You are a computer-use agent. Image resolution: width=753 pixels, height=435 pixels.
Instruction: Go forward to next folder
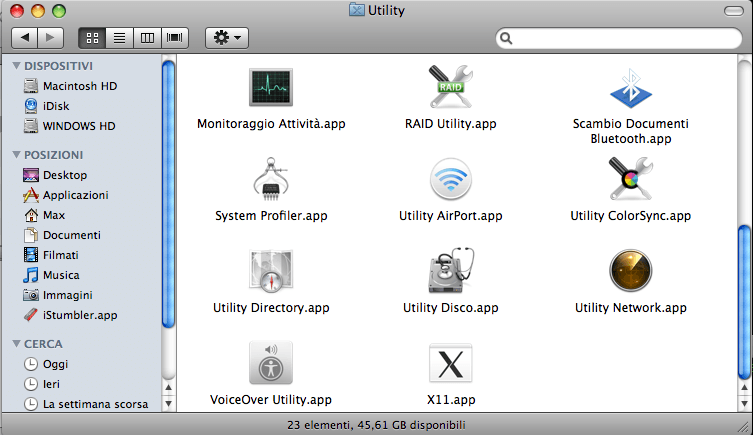click(50, 37)
